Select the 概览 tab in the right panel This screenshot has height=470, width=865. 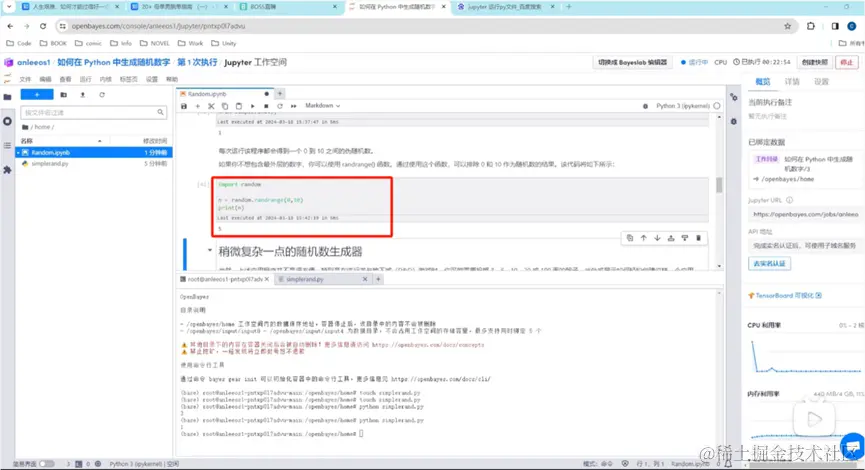coord(763,82)
